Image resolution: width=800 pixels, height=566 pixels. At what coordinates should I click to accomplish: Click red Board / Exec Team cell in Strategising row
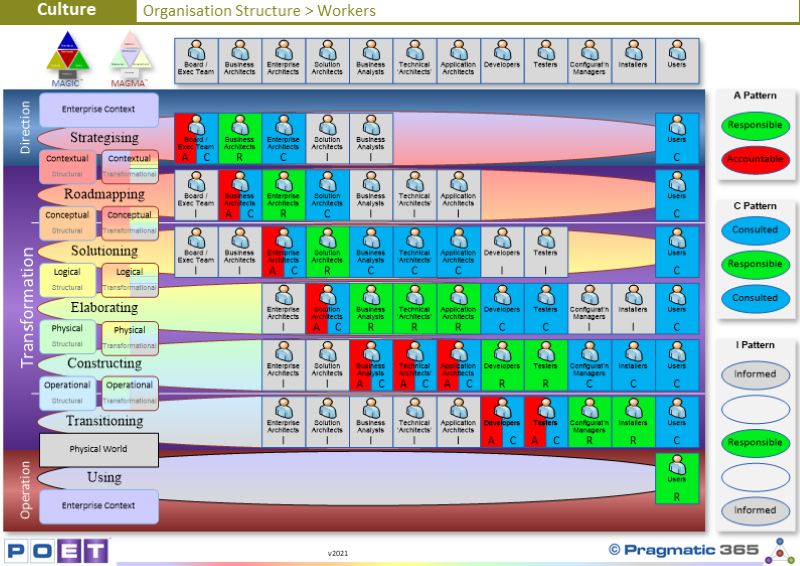click(196, 138)
